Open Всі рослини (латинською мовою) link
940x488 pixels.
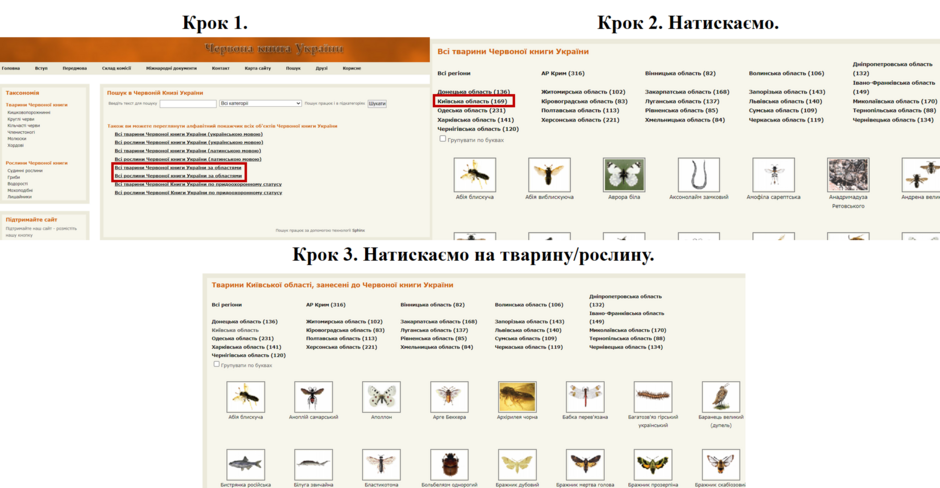[x=188, y=159]
